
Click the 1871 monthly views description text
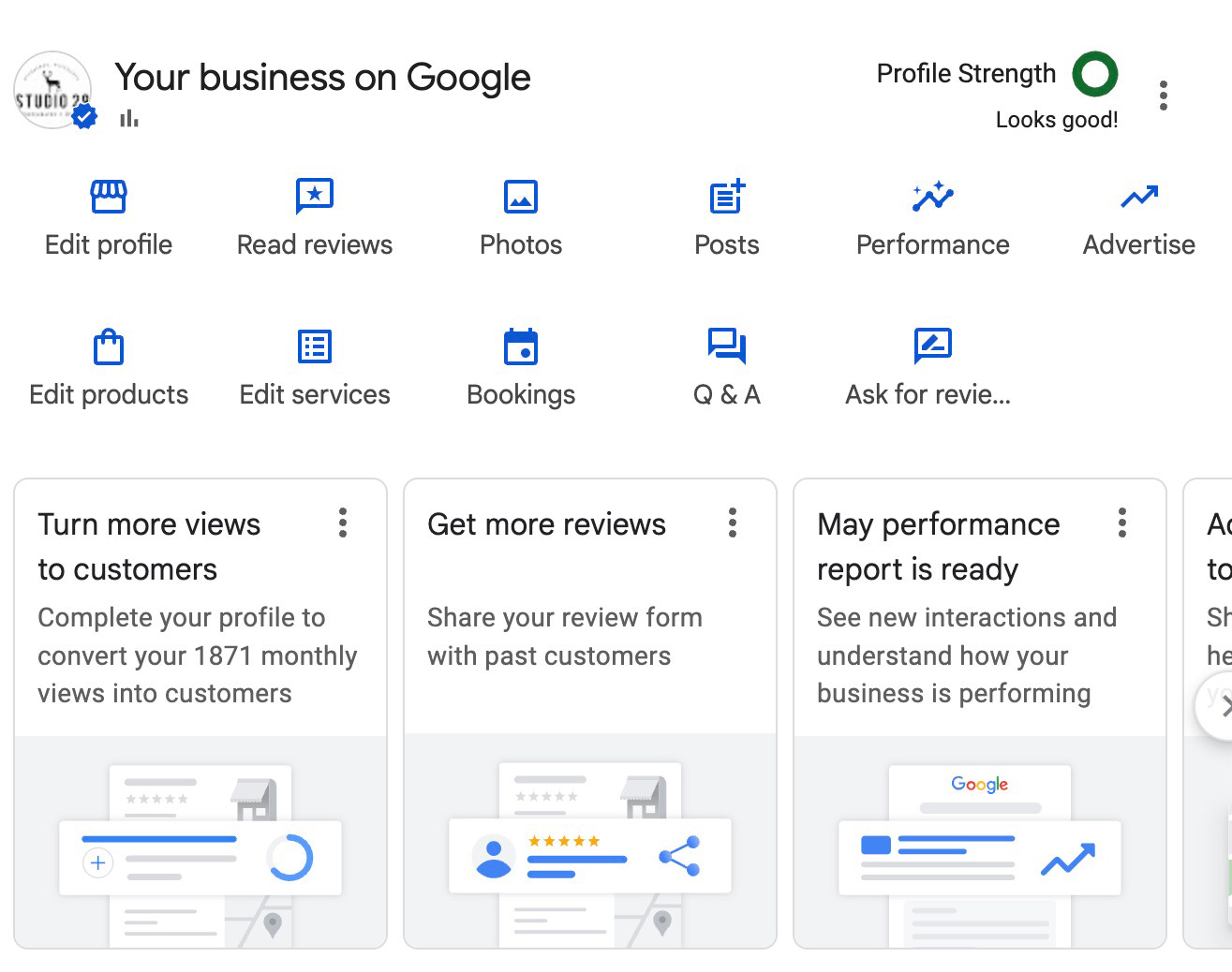198,655
